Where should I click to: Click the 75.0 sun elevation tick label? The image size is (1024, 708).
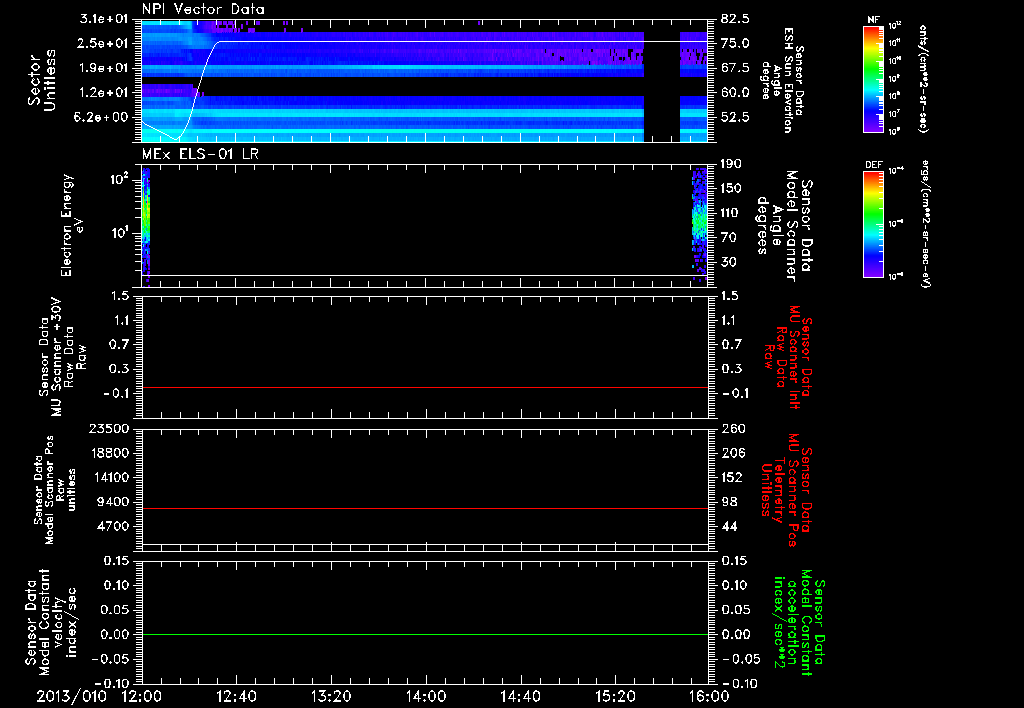(735, 43)
